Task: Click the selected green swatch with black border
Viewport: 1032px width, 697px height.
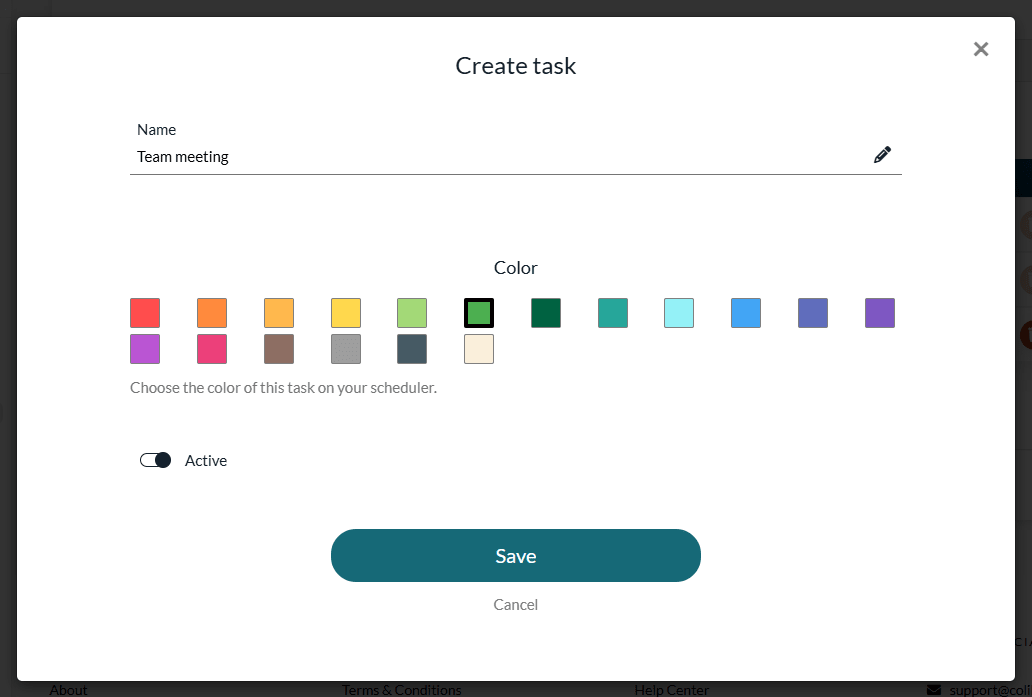Action: pos(479,313)
